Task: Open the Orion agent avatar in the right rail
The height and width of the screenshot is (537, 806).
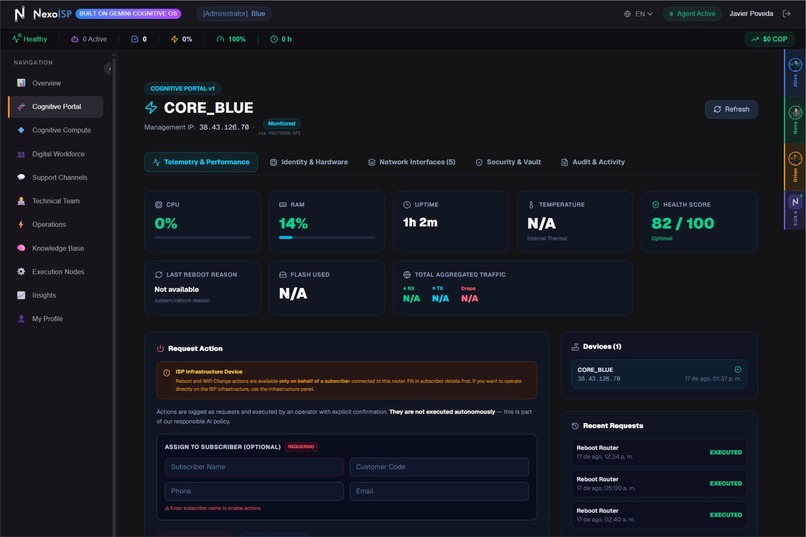Action: 795,159
